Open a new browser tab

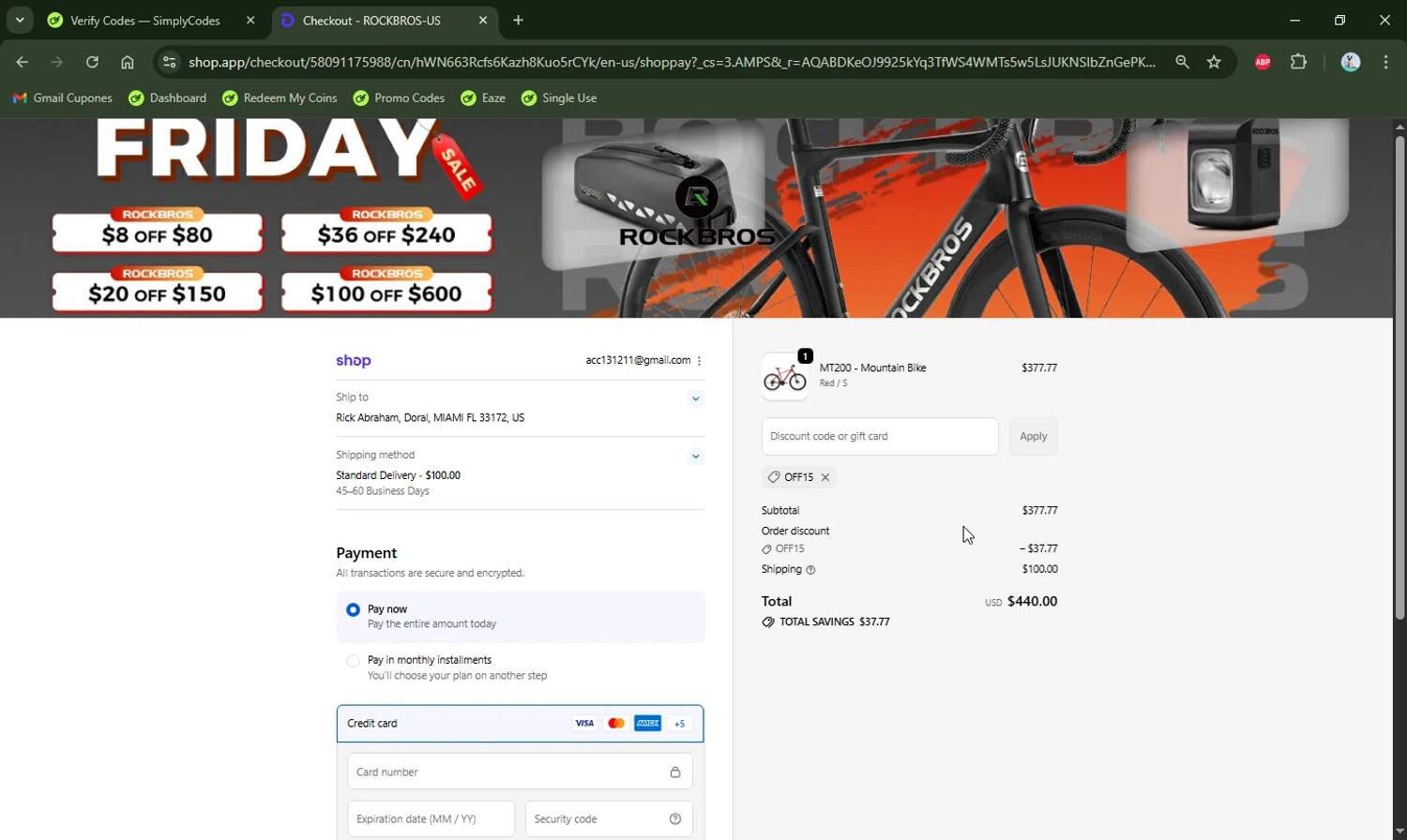(x=518, y=20)
